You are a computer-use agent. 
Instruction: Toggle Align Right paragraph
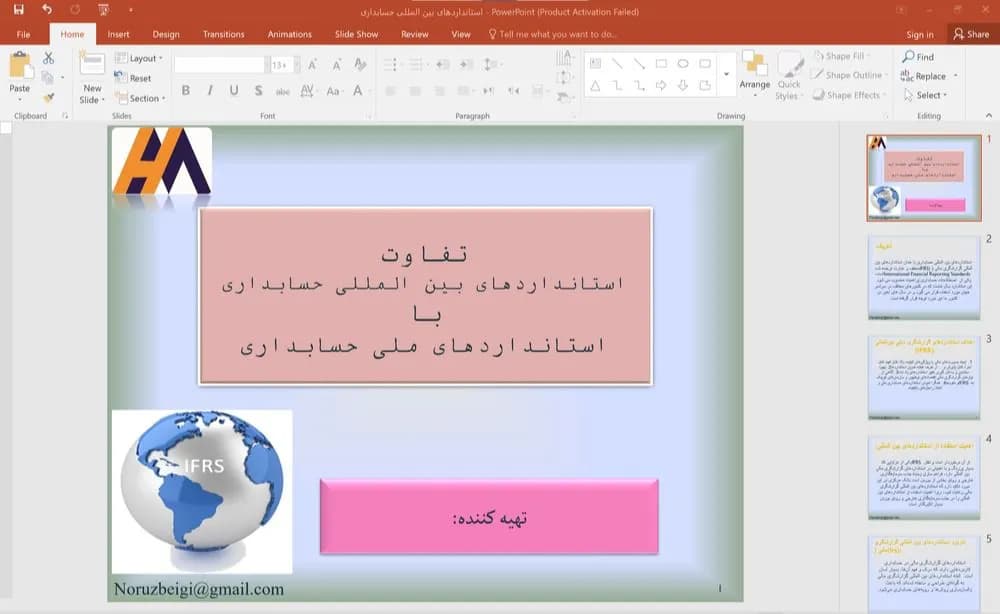tap(439, 91)
